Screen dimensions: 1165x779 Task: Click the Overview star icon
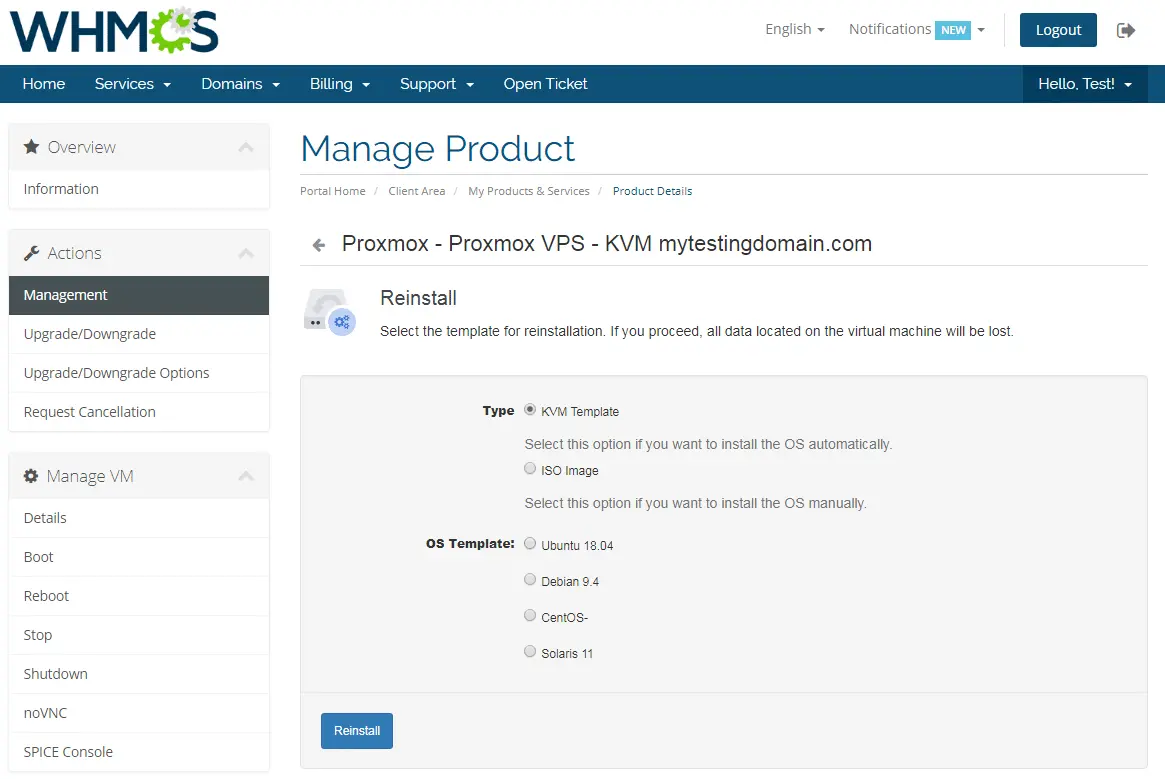click(x=31, y=146)
